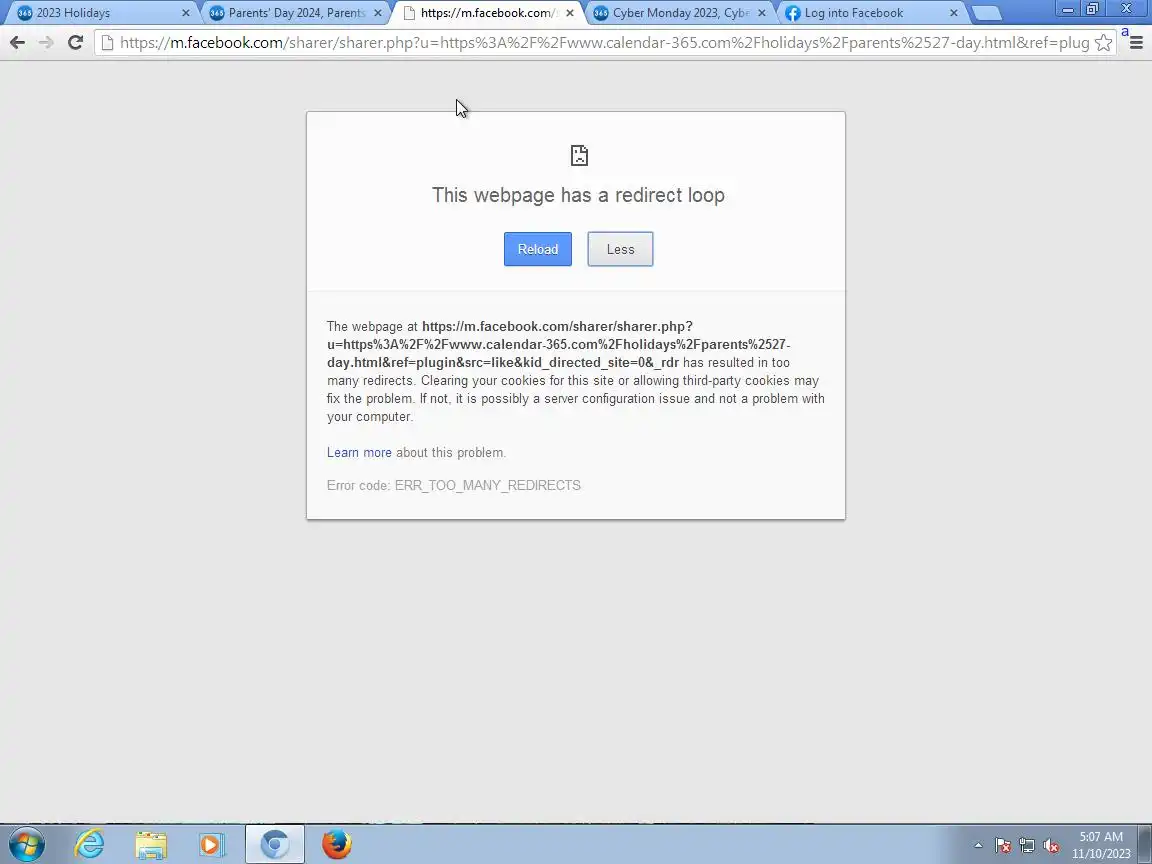Click the Chrome taskbar icon
Screen dimensions: 1152x864
coord(275,844)
